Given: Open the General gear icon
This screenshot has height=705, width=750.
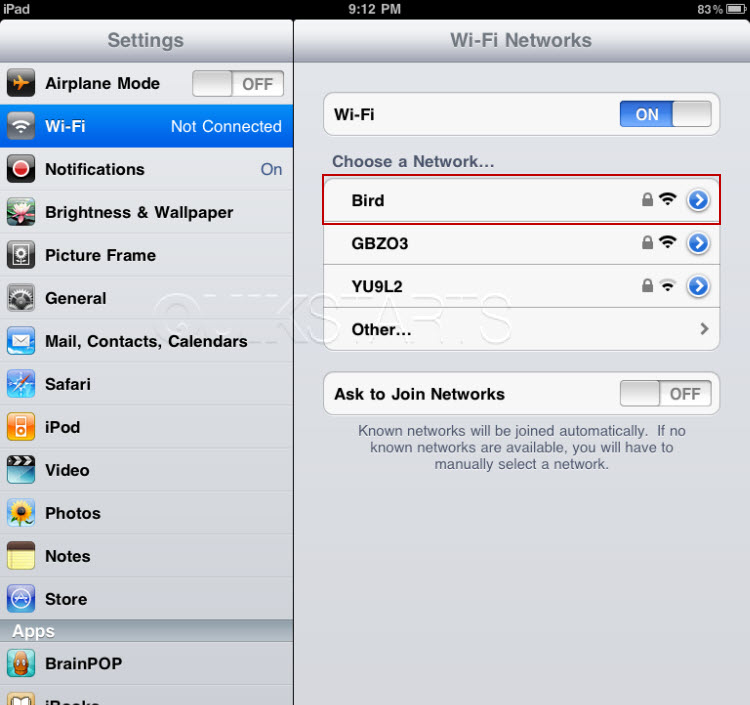Looking at the screenshot, I should pyautogui.click(x=21, y=297).
